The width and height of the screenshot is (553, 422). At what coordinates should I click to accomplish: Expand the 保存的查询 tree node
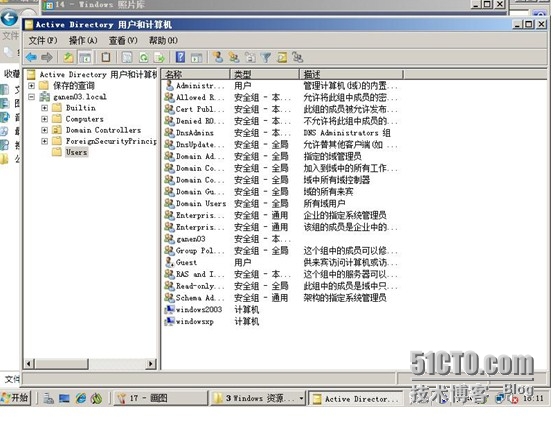pyautogui.click(x=31, y=85)
